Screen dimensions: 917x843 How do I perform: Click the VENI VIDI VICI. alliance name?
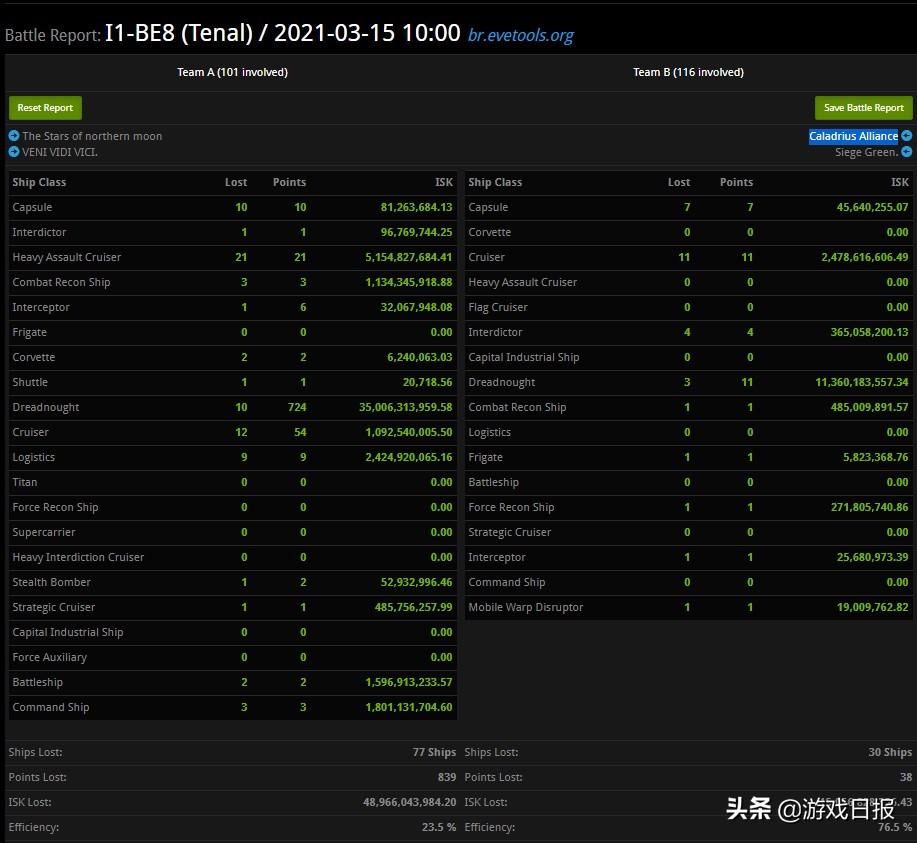[x=60, y=152]
